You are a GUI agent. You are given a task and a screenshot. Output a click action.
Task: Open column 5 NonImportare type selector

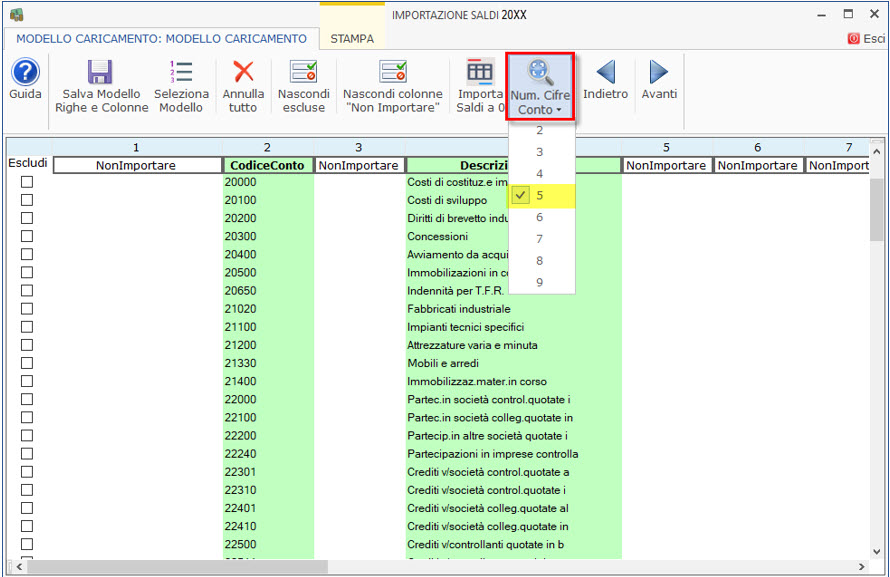coord(666,165)
